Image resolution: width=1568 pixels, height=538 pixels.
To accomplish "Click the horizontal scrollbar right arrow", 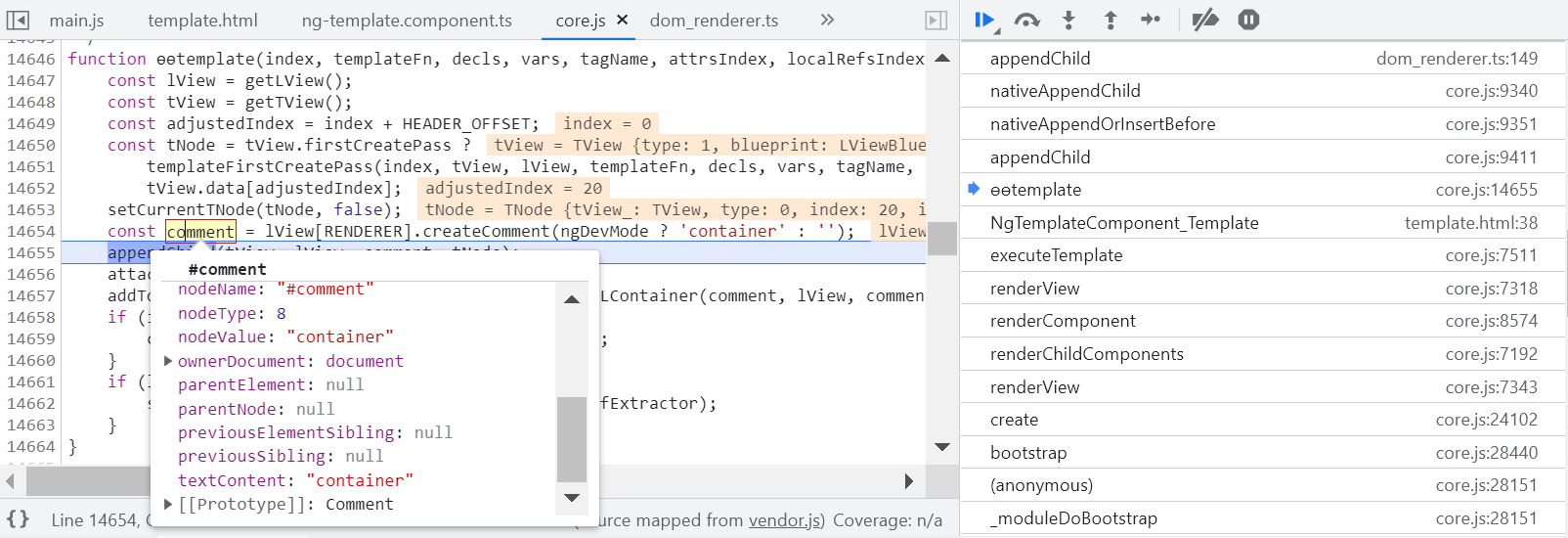I will tap(910, 481).
